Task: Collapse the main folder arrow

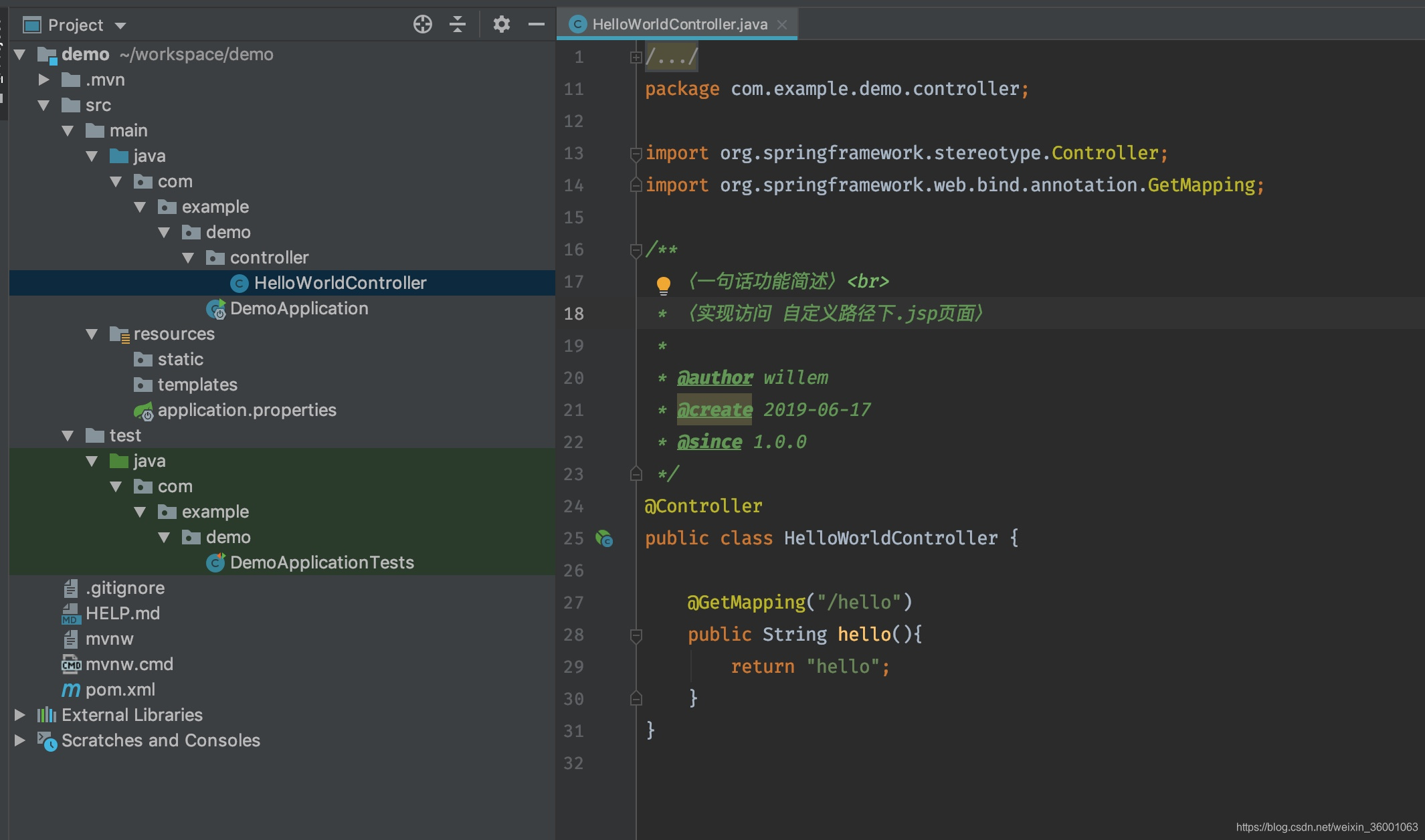Action: pyautogui.click(x=68, y=130)
